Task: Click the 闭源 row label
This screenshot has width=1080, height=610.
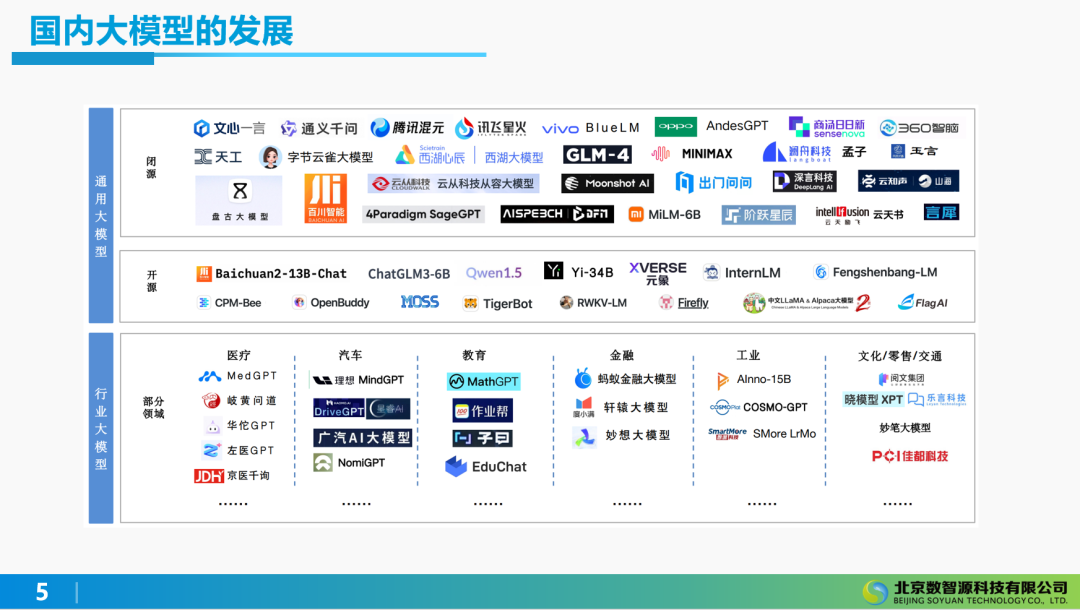Action: pos(152,167)
